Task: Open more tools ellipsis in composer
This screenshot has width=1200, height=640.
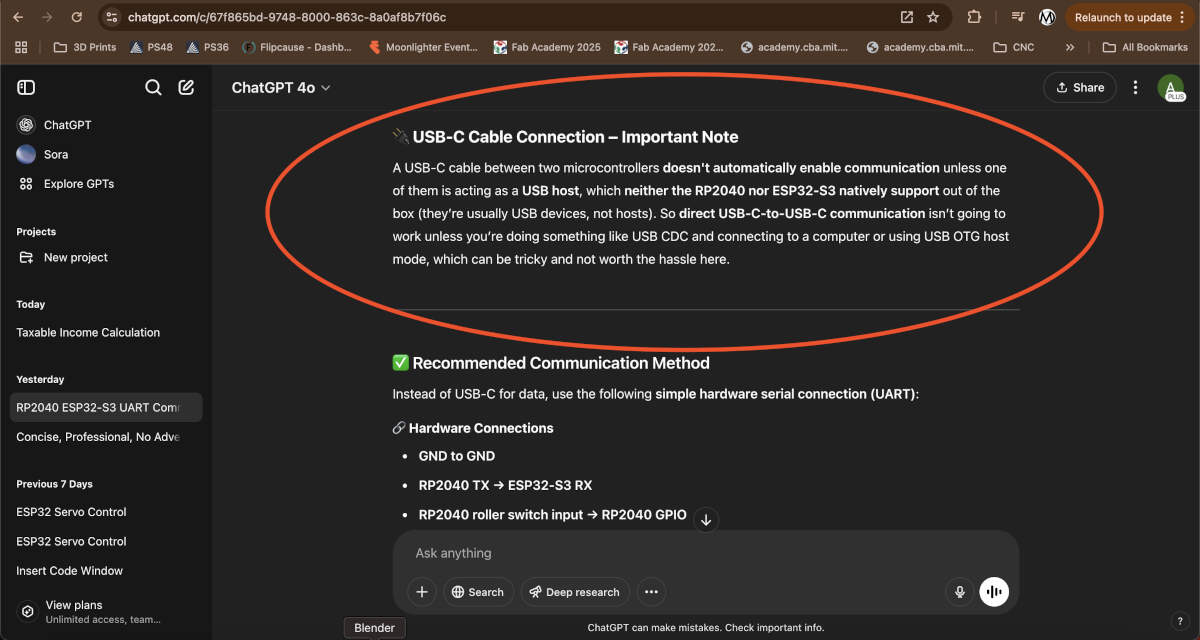Action: pos(651,592)
